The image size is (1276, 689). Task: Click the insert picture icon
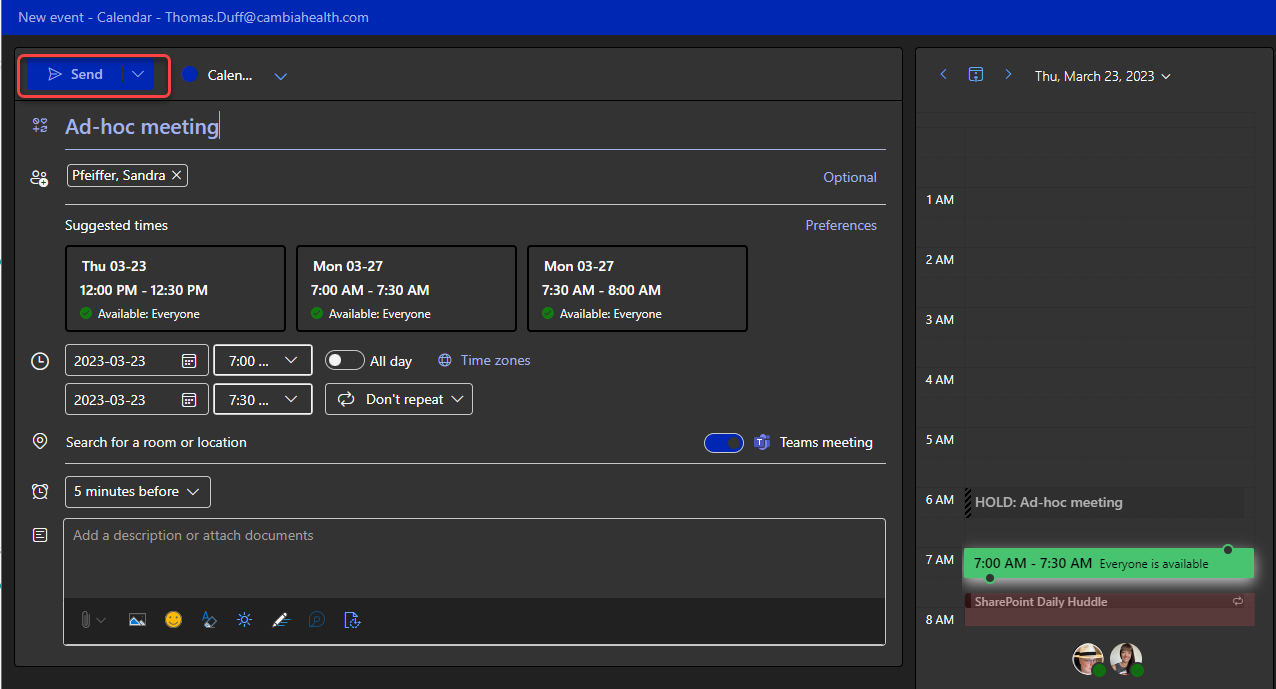[138, 620]
